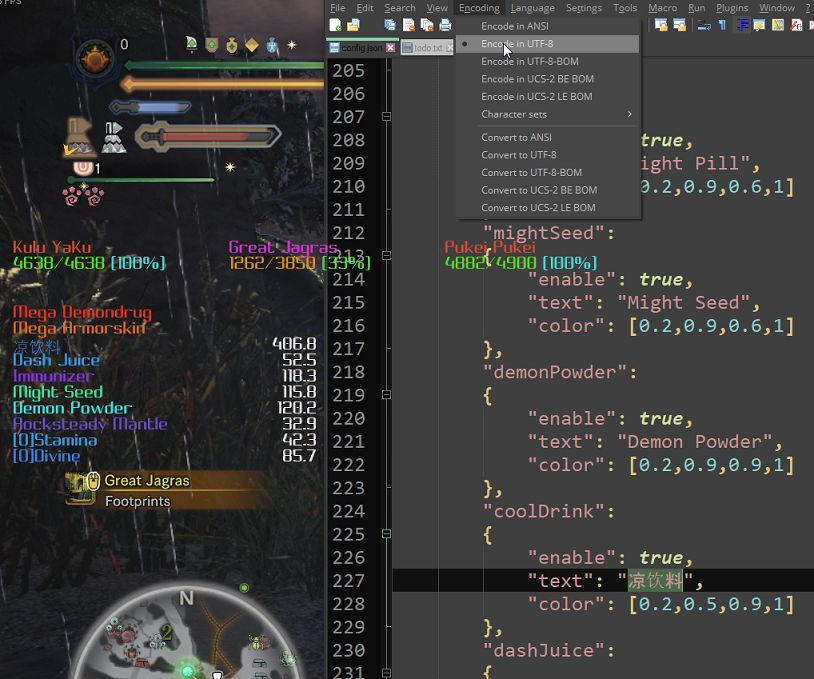The height and width of the screenshot is (679, 814).
Task: Click the "dashJuice" key on line 230
Action: pos(543,650)
